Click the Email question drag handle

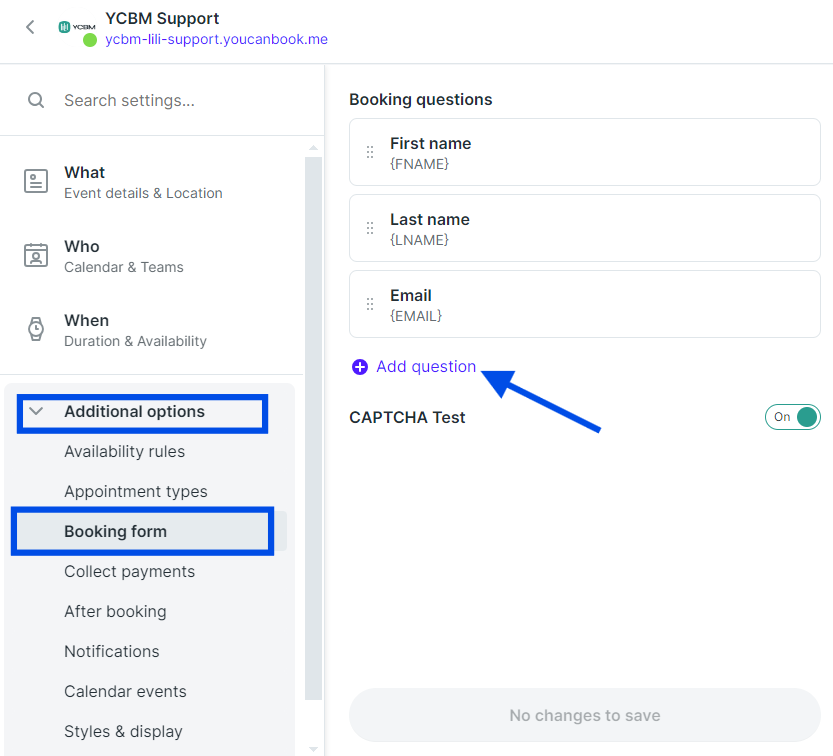[370, 304]
